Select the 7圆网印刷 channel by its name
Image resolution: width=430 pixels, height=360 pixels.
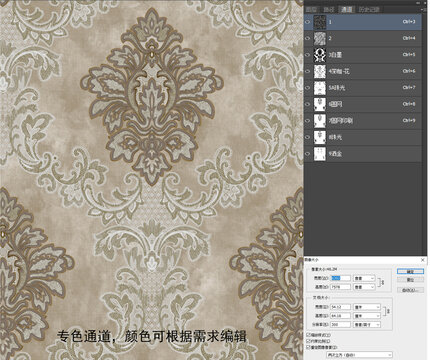point(341,120)
